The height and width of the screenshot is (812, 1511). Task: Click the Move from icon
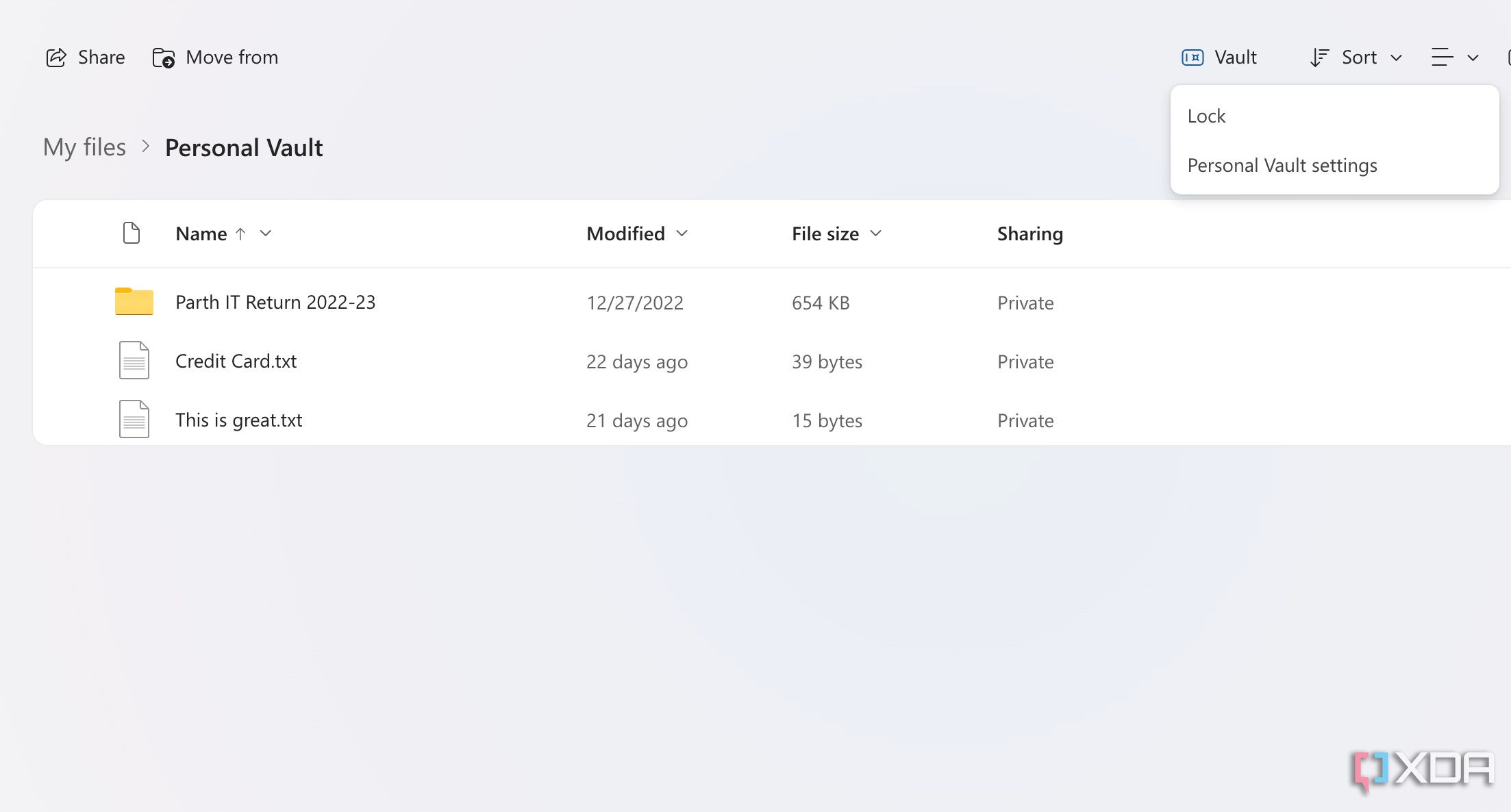click(x=162, y=58)
